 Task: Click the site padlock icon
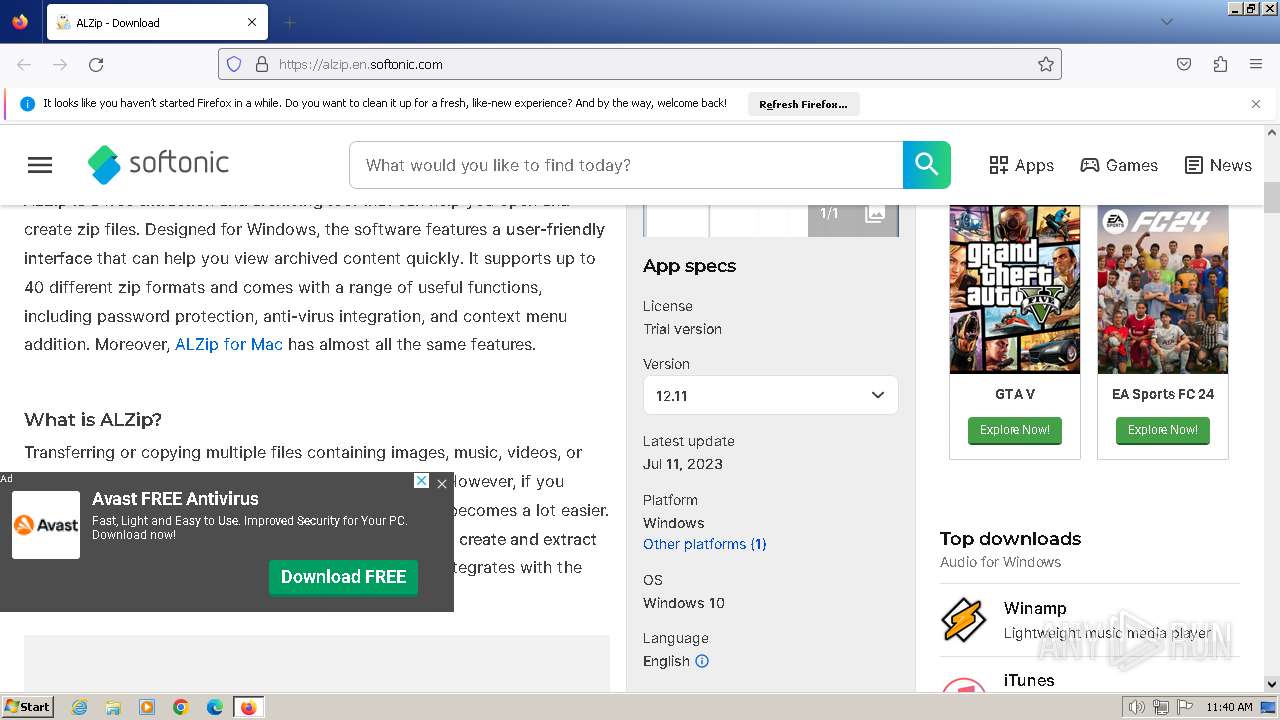point(262,64)
